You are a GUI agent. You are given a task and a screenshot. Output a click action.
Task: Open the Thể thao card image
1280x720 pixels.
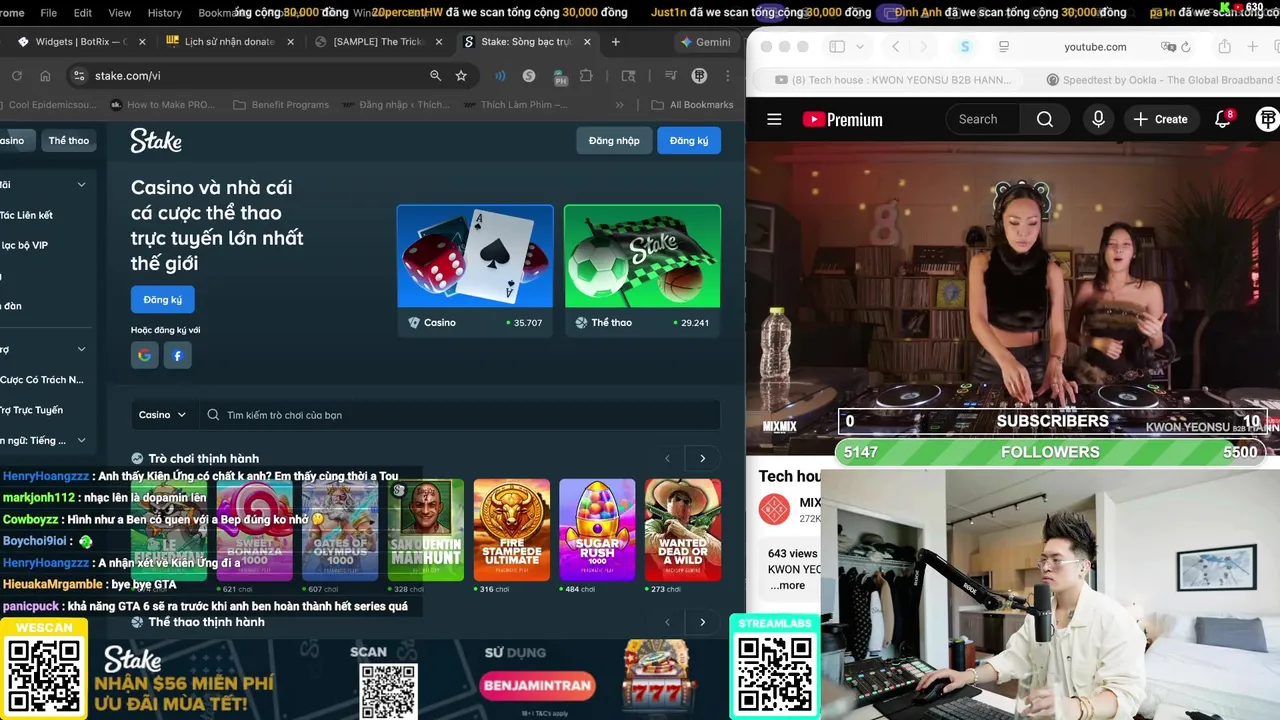pos(642,256)
